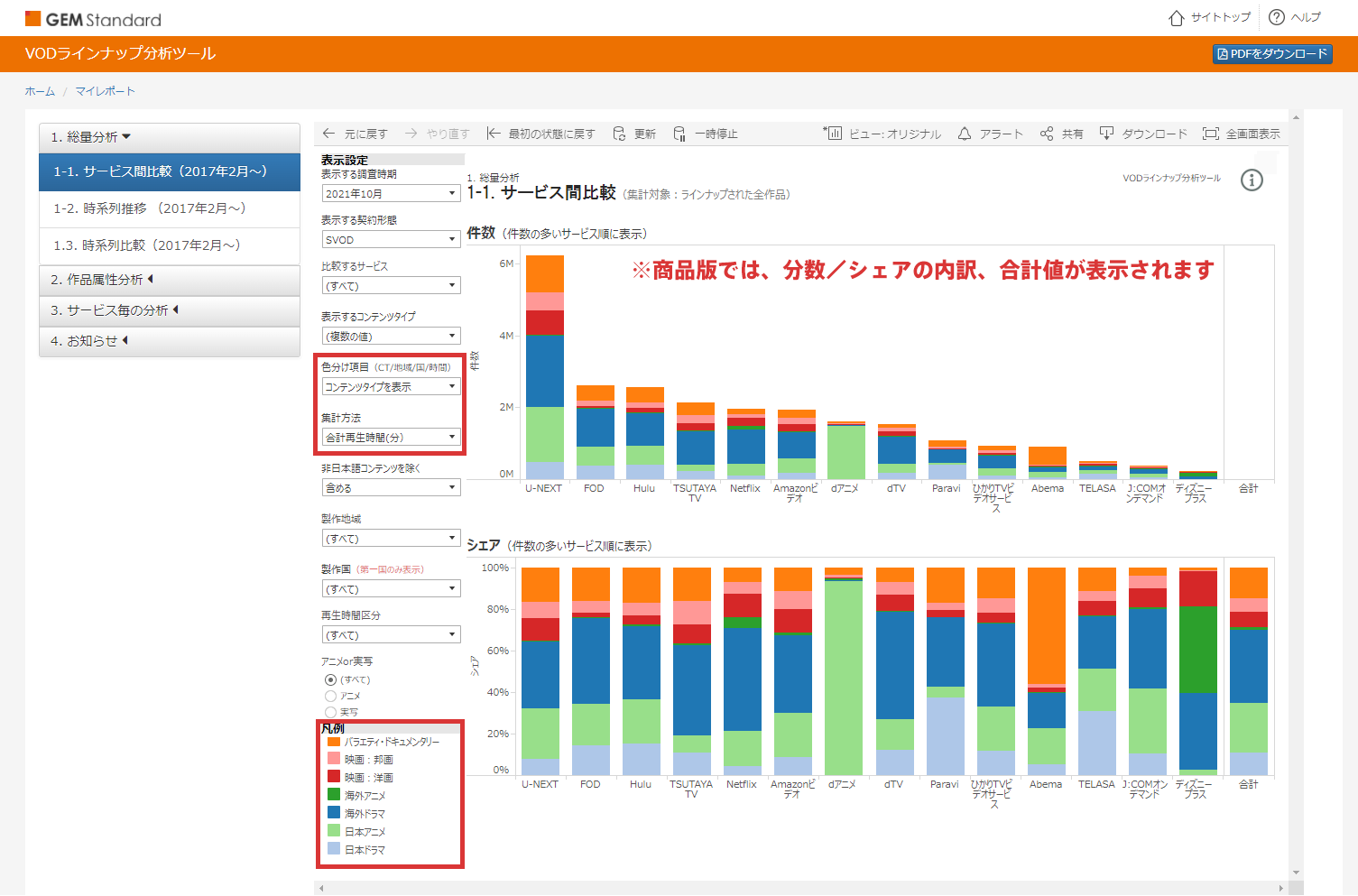The height and width of the screenshot is (896, 1358).
Task: Click the horizontal scrollbar right arrow
Action: (1280, 889)
